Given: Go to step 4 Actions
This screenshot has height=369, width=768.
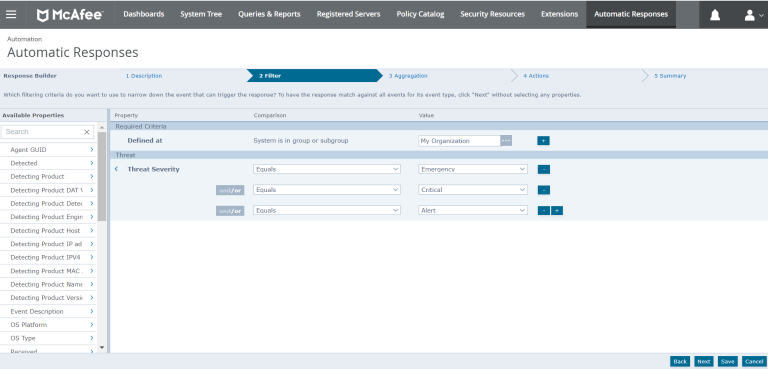Looking at the screenshot, I should [x=536, y=76].
